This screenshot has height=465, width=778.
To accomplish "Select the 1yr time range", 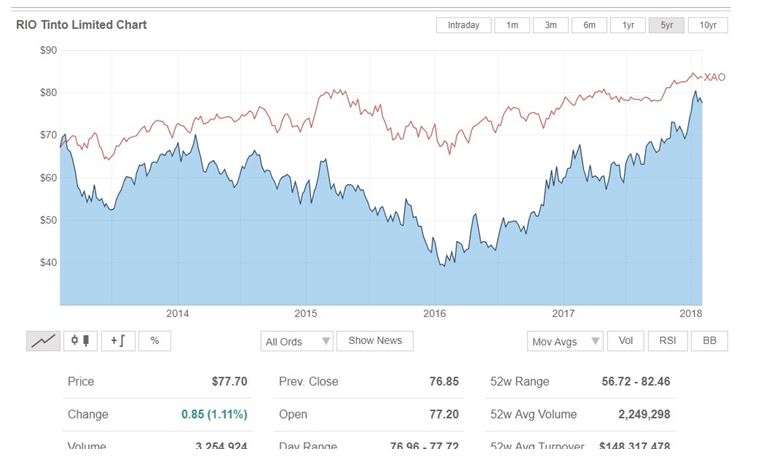I will pyautogui.click(x=628, y=25).
